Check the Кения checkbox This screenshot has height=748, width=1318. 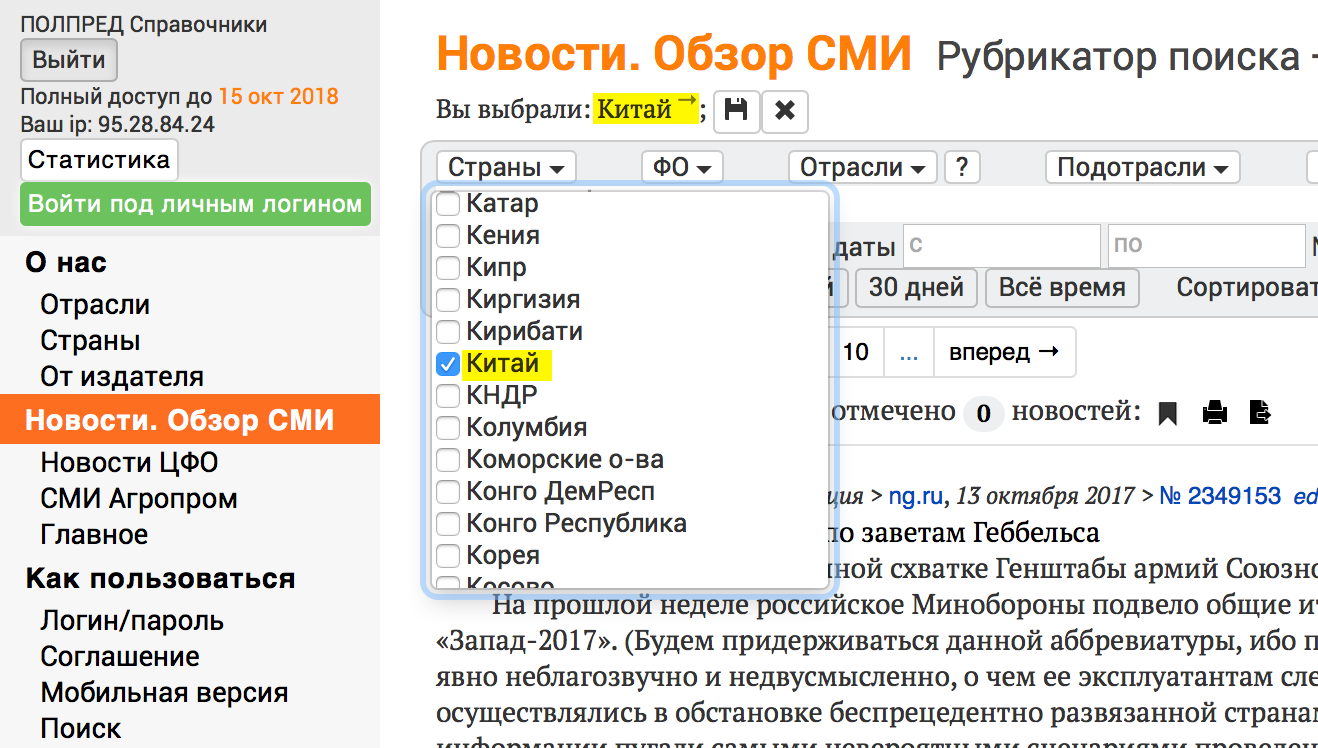click(x=448, y=236)
